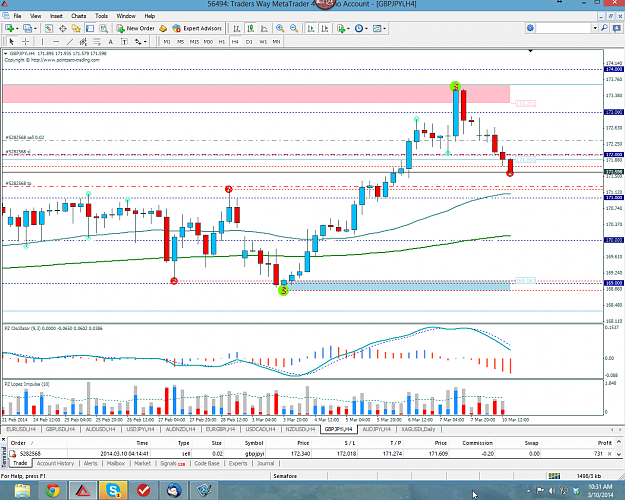Switch to line chart type
Screen dimensions: 625x500
tap(264, 28)
